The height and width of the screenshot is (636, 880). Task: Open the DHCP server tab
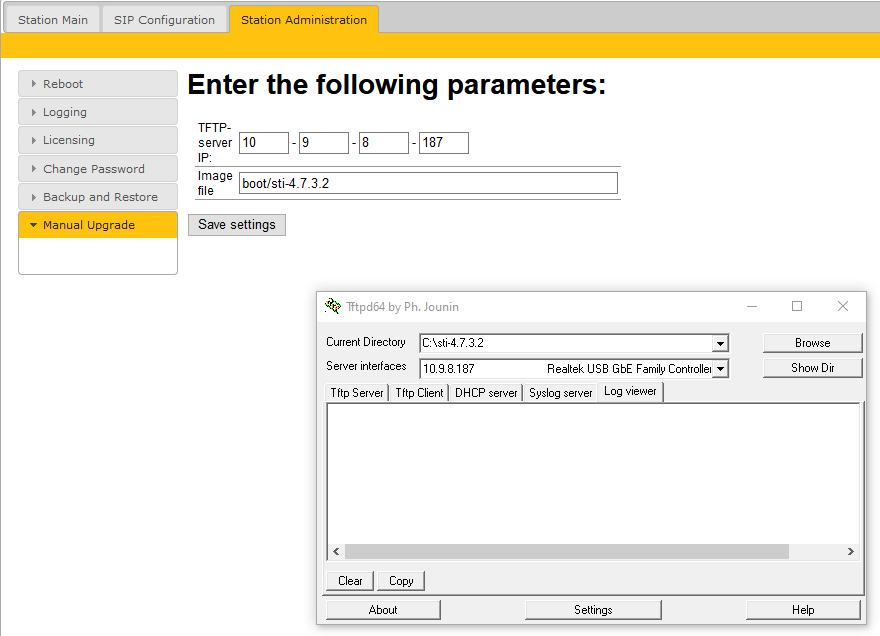[x=486, y=393]
